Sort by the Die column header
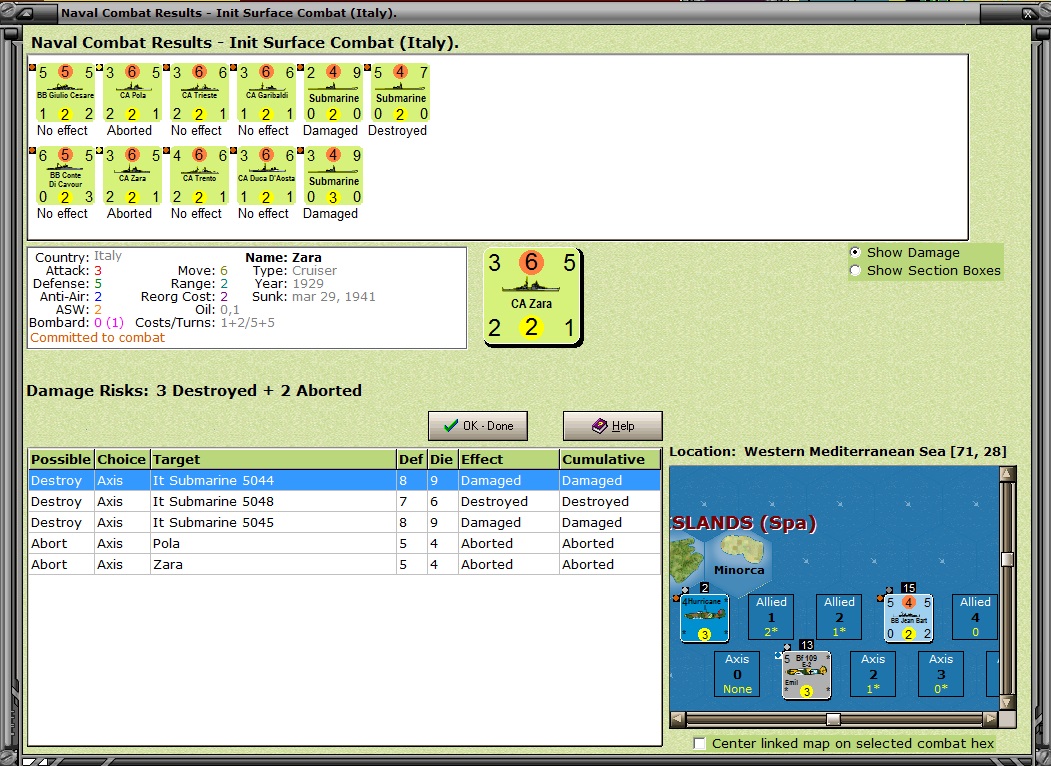The image size is (1051, 766). click(442, 459)
